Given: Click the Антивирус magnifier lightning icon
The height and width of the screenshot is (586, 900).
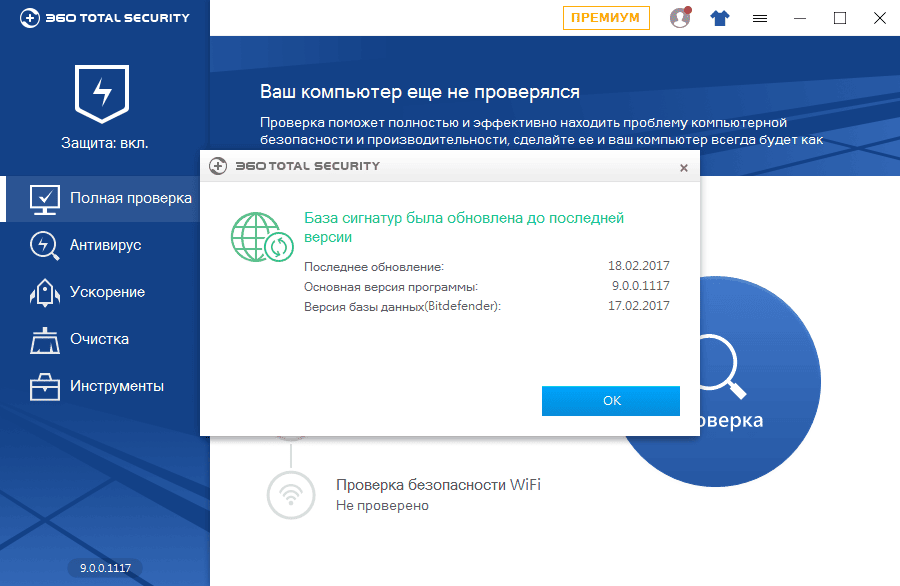Looking at the screenshot, I should point(45,246).
